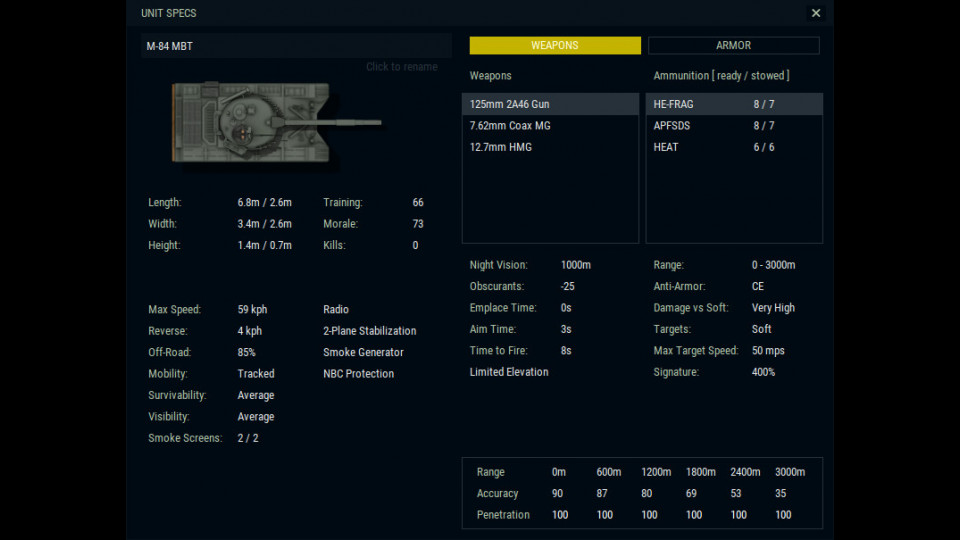Click the NBC Protection entry

(x=358, y=373)
